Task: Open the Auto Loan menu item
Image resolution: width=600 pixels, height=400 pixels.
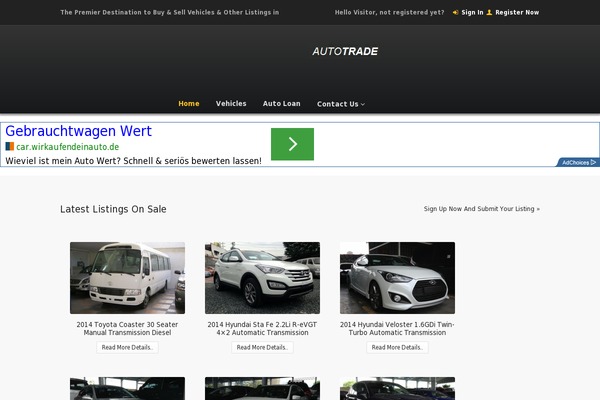Action: (x=282, y=103)
